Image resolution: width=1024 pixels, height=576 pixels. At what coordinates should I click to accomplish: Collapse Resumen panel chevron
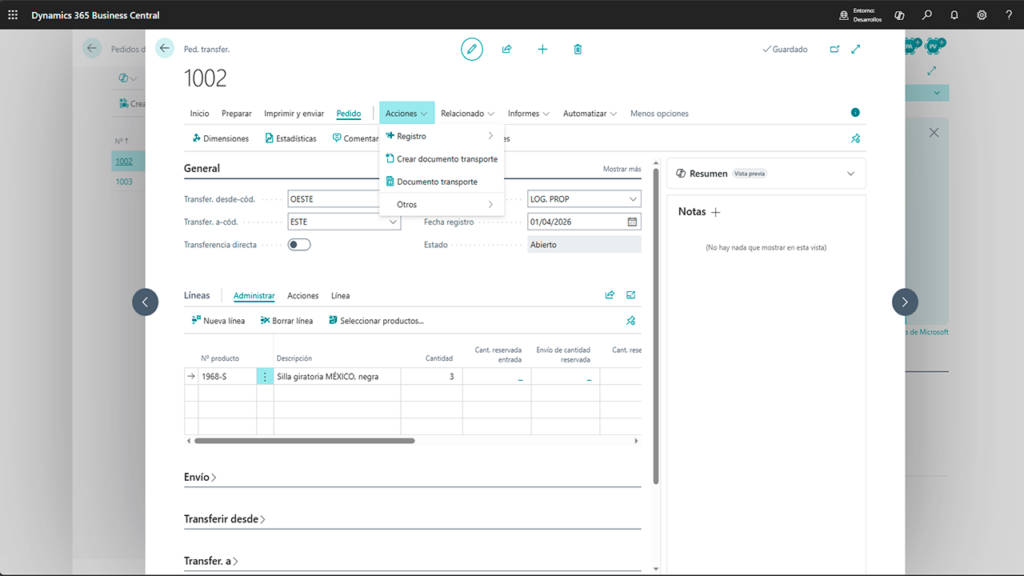click(850, 174)
